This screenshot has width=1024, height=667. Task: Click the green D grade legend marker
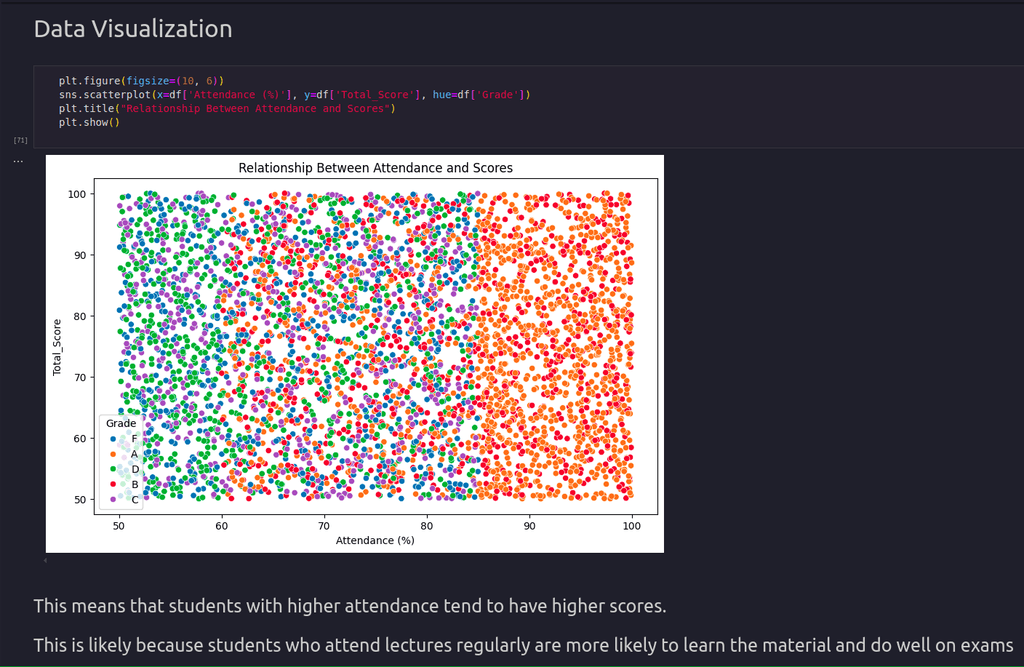pyautogui.click(x=113, y=469)
